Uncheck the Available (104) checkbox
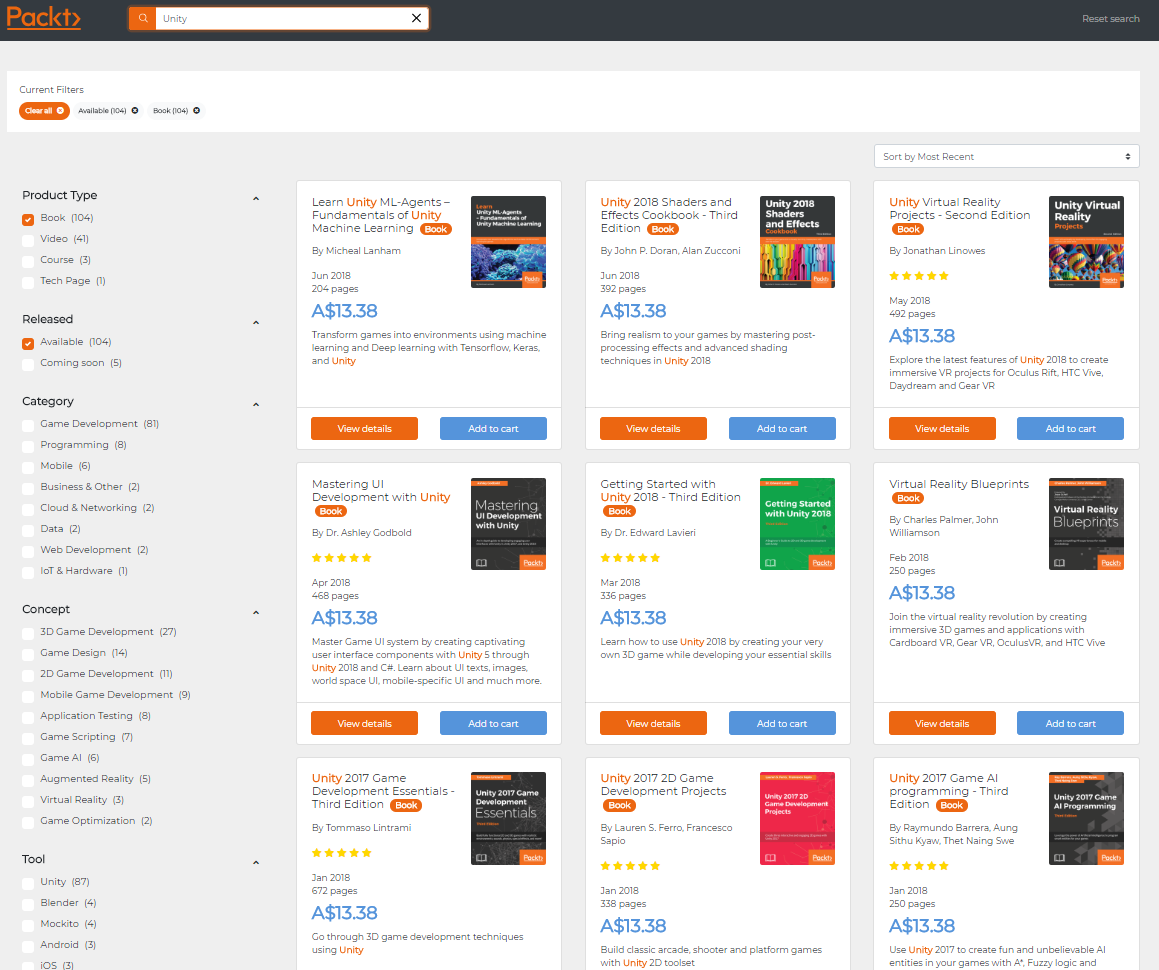Screen dimensions: 1159x970 28,344
